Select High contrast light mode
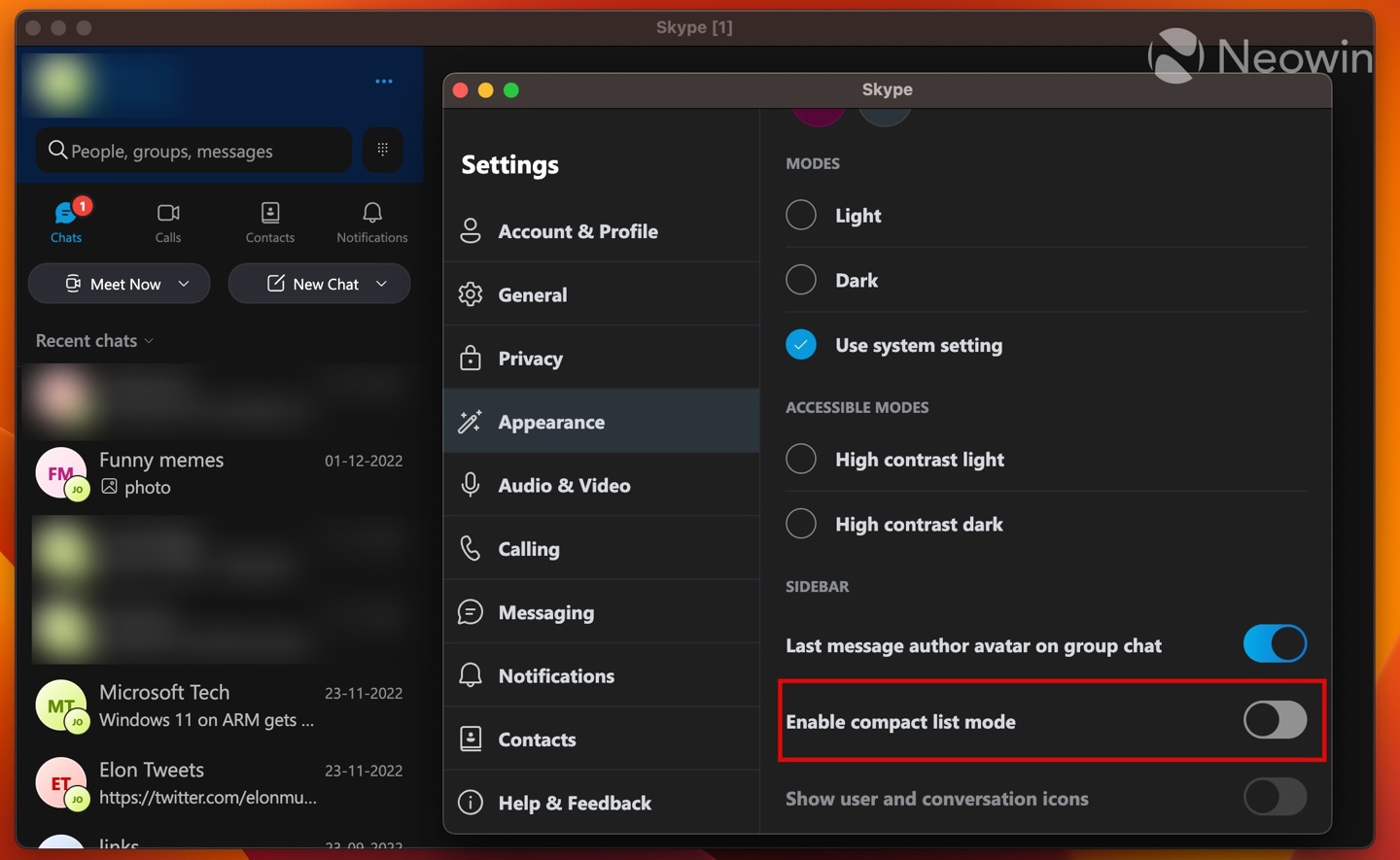 click(x=801, y=459)
